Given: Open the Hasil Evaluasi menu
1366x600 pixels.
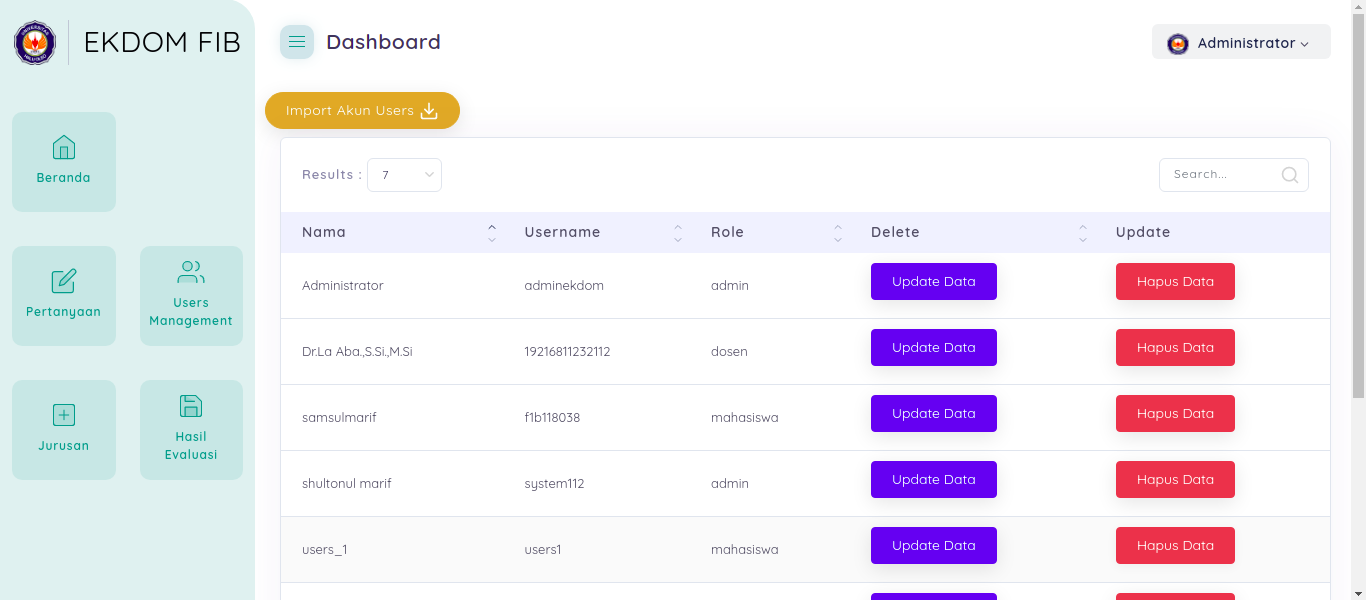Looking at the screenshot, I should (x=191, y=430).
